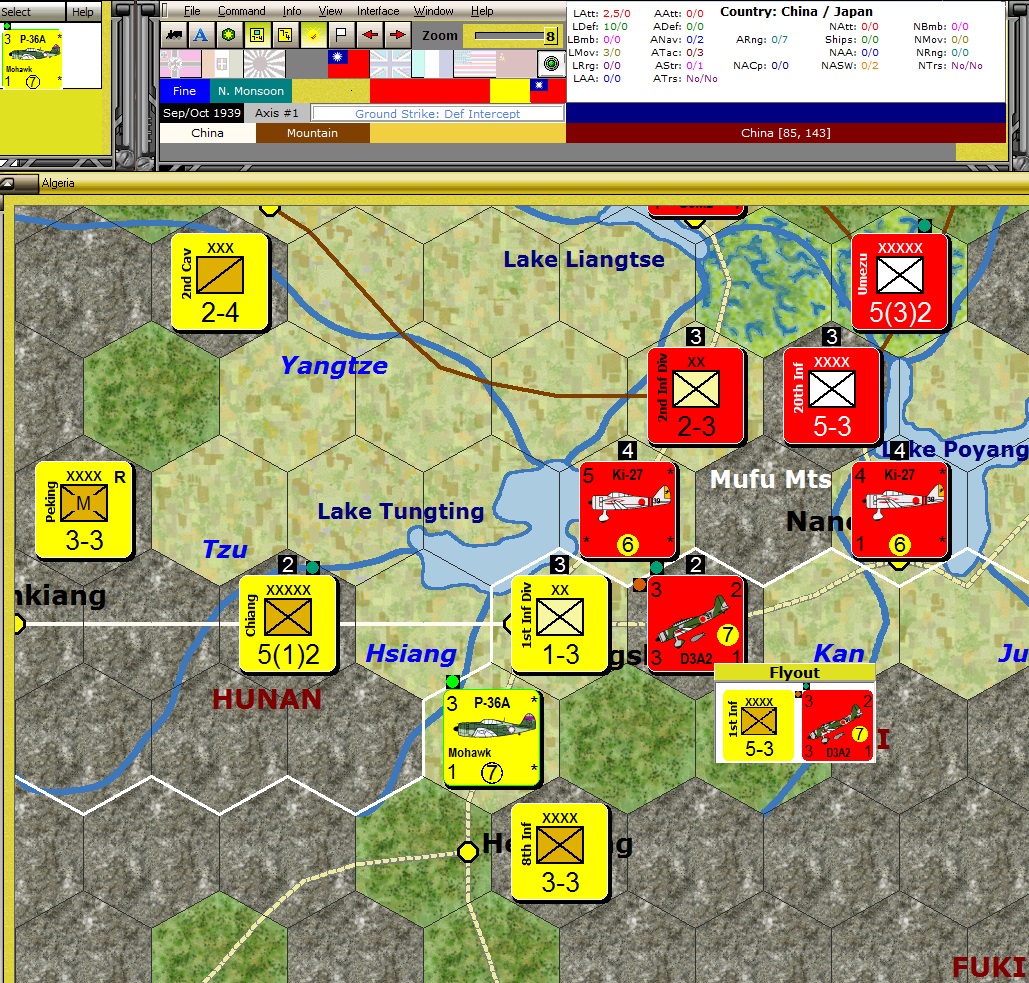Click the Fine weather status box
The image size is (1029, 983).
tap(184, 91)
